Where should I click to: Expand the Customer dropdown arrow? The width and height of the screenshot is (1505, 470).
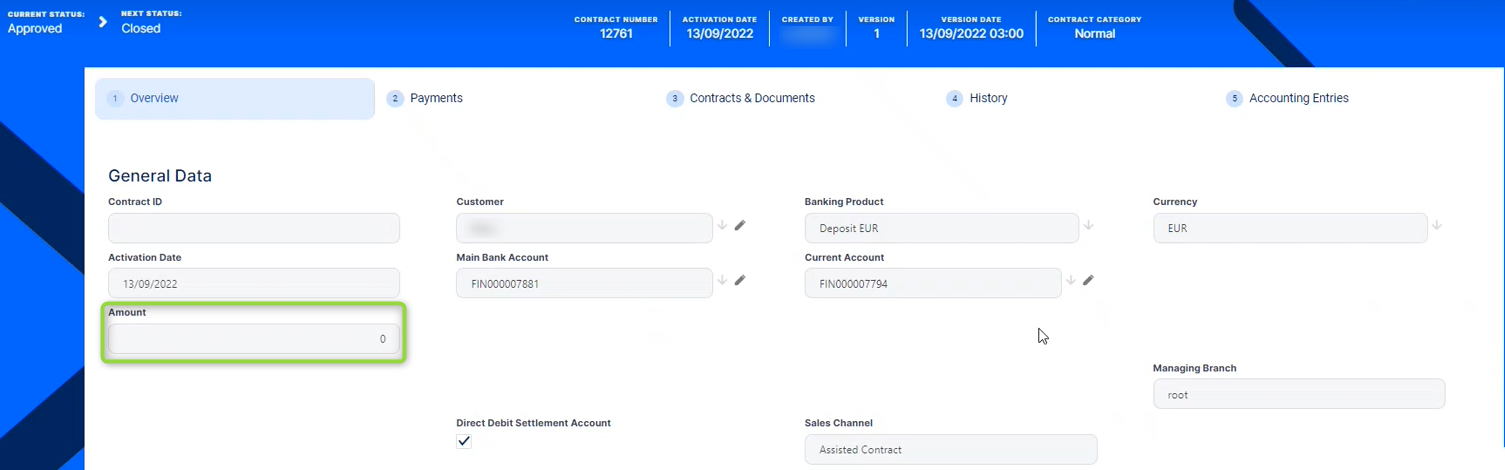(x=722, y=226)
